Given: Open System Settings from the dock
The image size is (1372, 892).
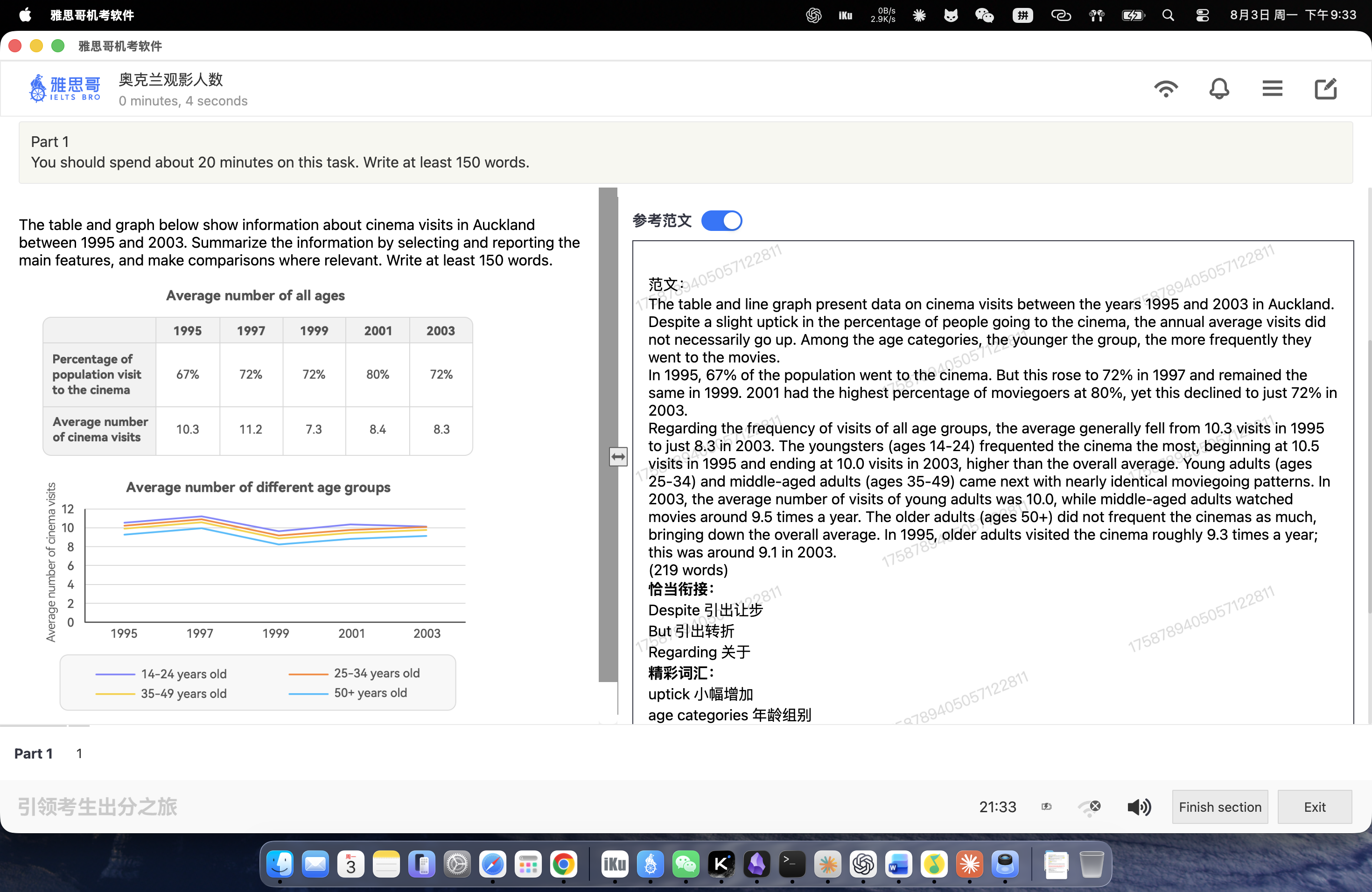Looking at the screenshot, I should pyautogui.click(x=457, y=864).
